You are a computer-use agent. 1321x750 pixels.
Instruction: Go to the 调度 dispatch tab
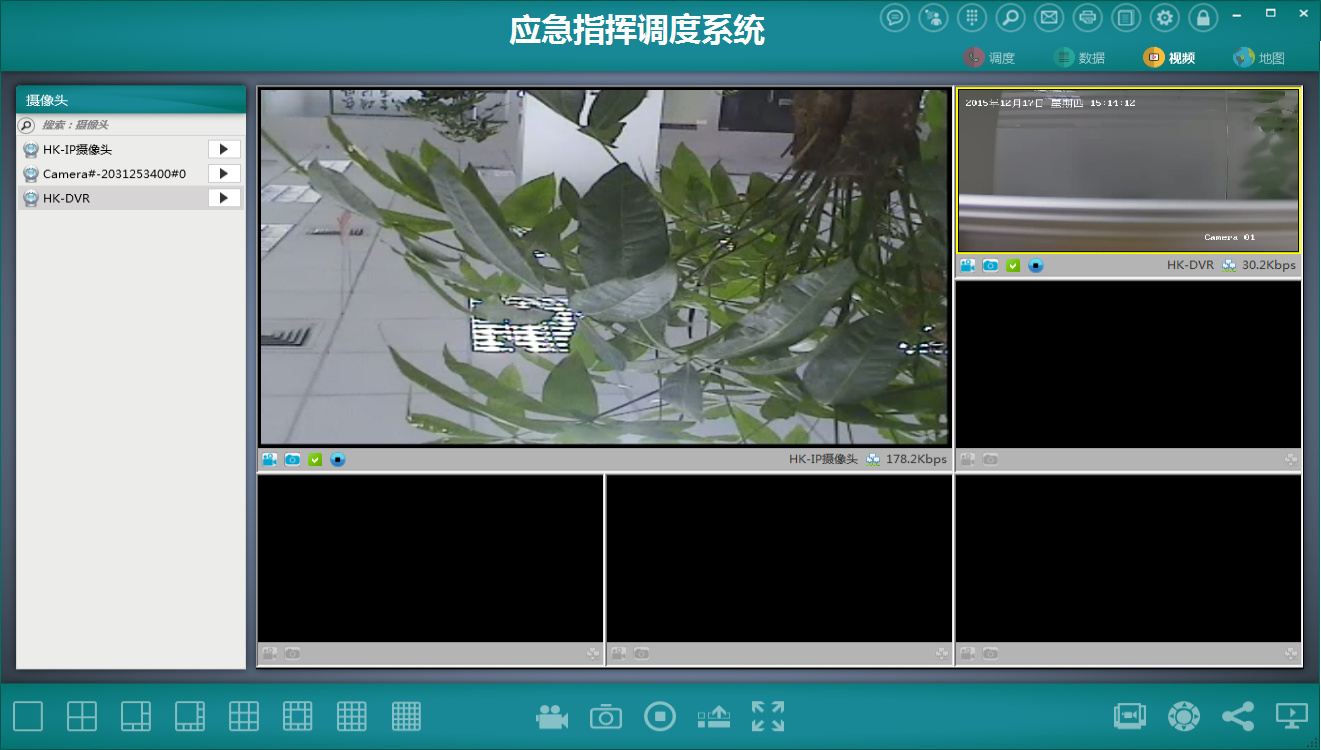point(990,58)
